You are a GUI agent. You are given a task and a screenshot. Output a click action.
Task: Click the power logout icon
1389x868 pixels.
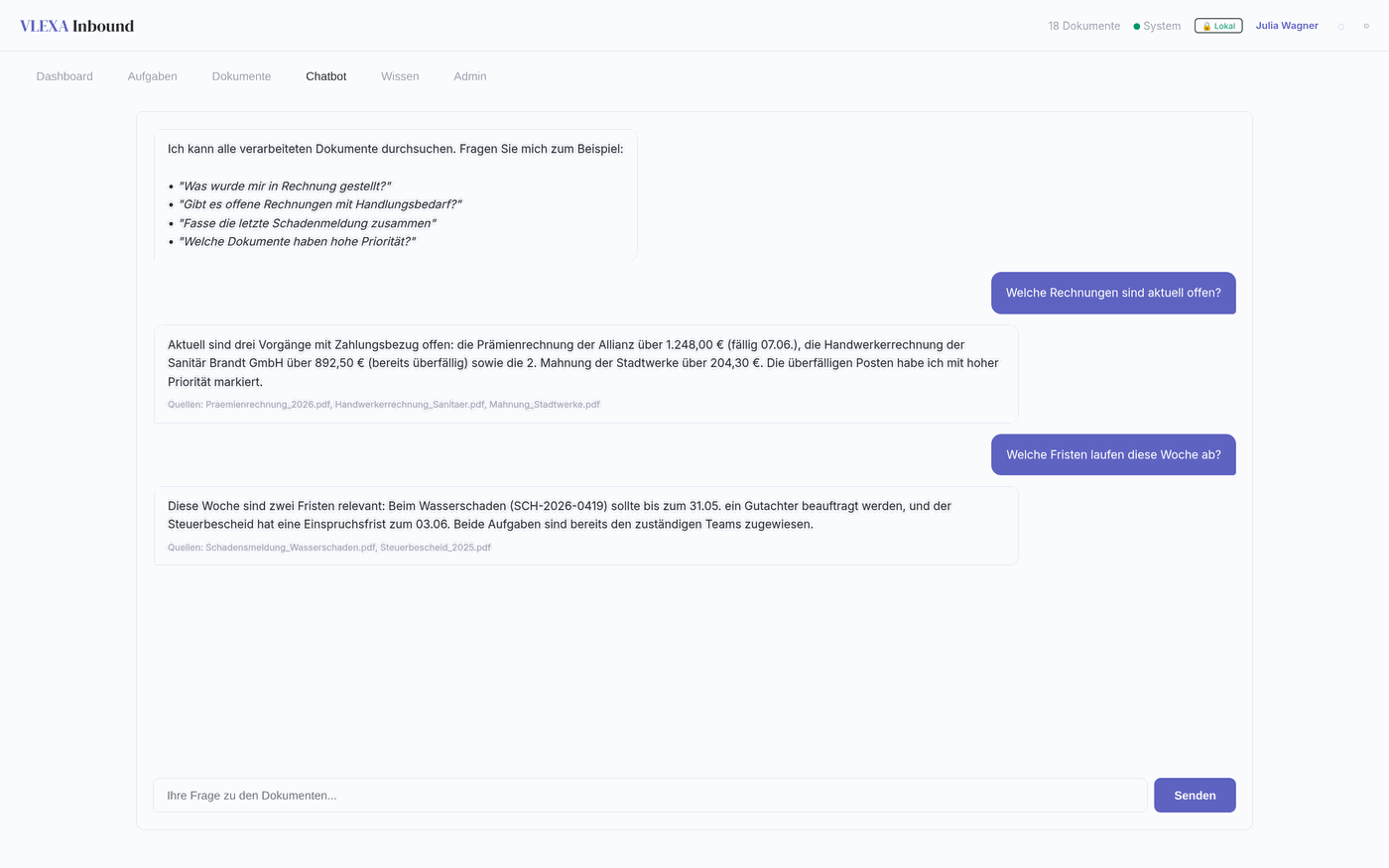1366,26
